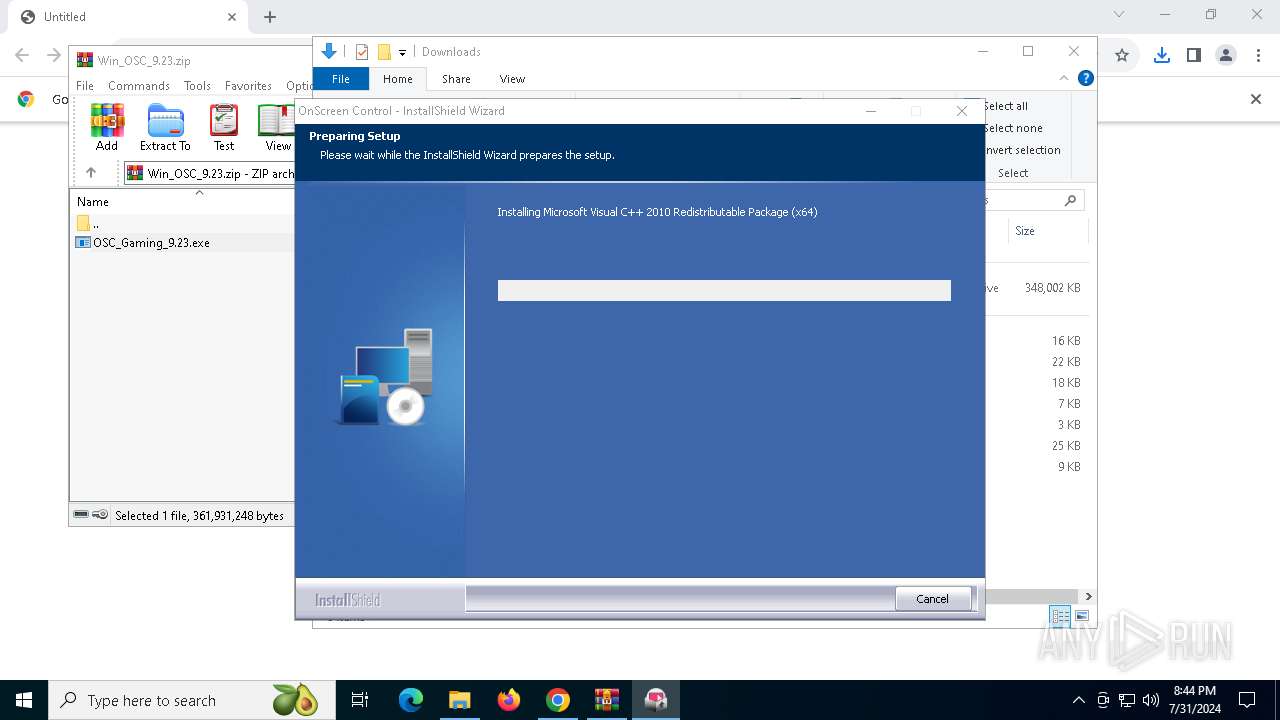This screenshot has width=1280, height=720.
Task: Open the network icon in system tray
Action: pos(1127,700)
